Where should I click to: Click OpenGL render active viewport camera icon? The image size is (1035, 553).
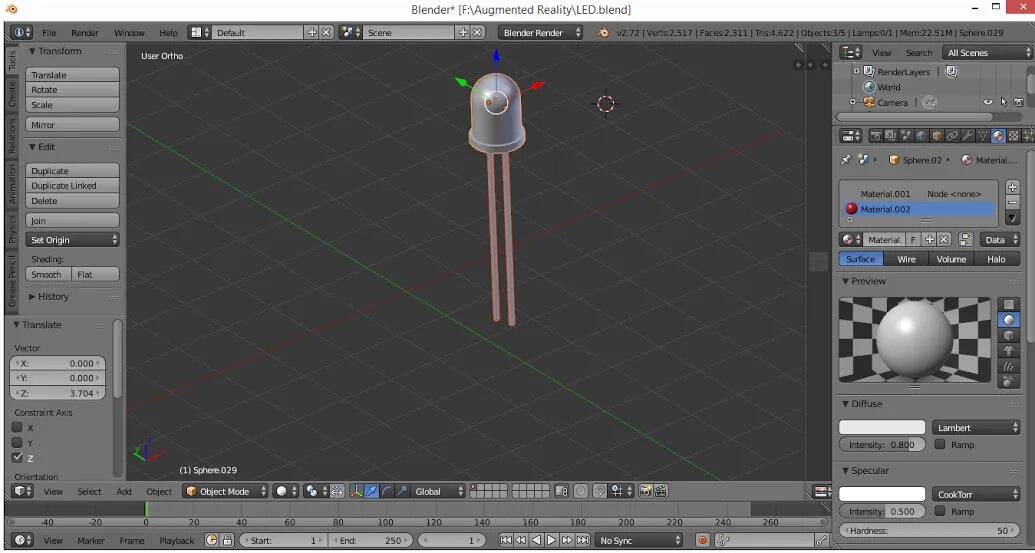click(x=645, y=491)
